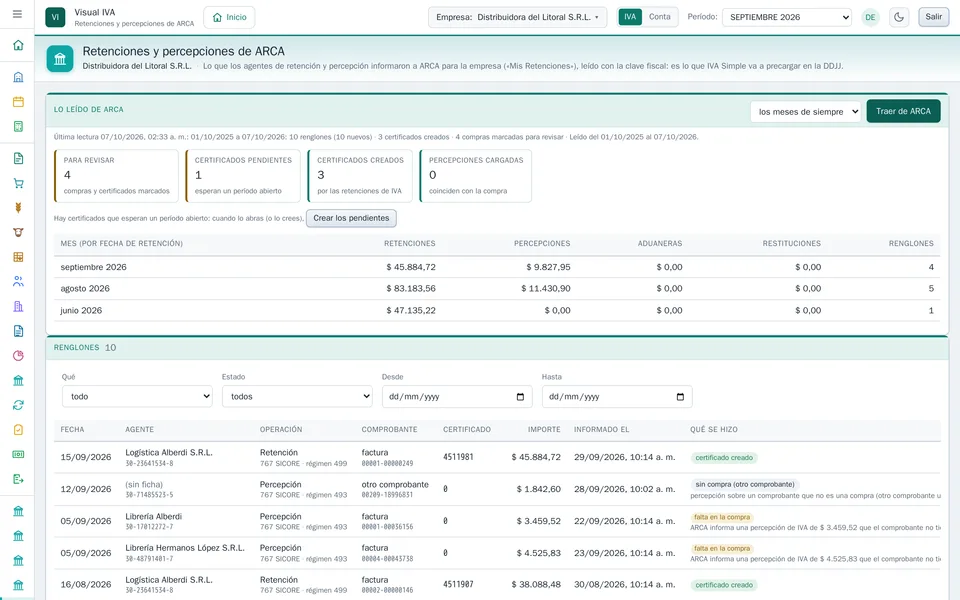Select the Para Revisar summary card
This screenshot has width=960, height=600.
pyautogui.click(x=116, y=176)
